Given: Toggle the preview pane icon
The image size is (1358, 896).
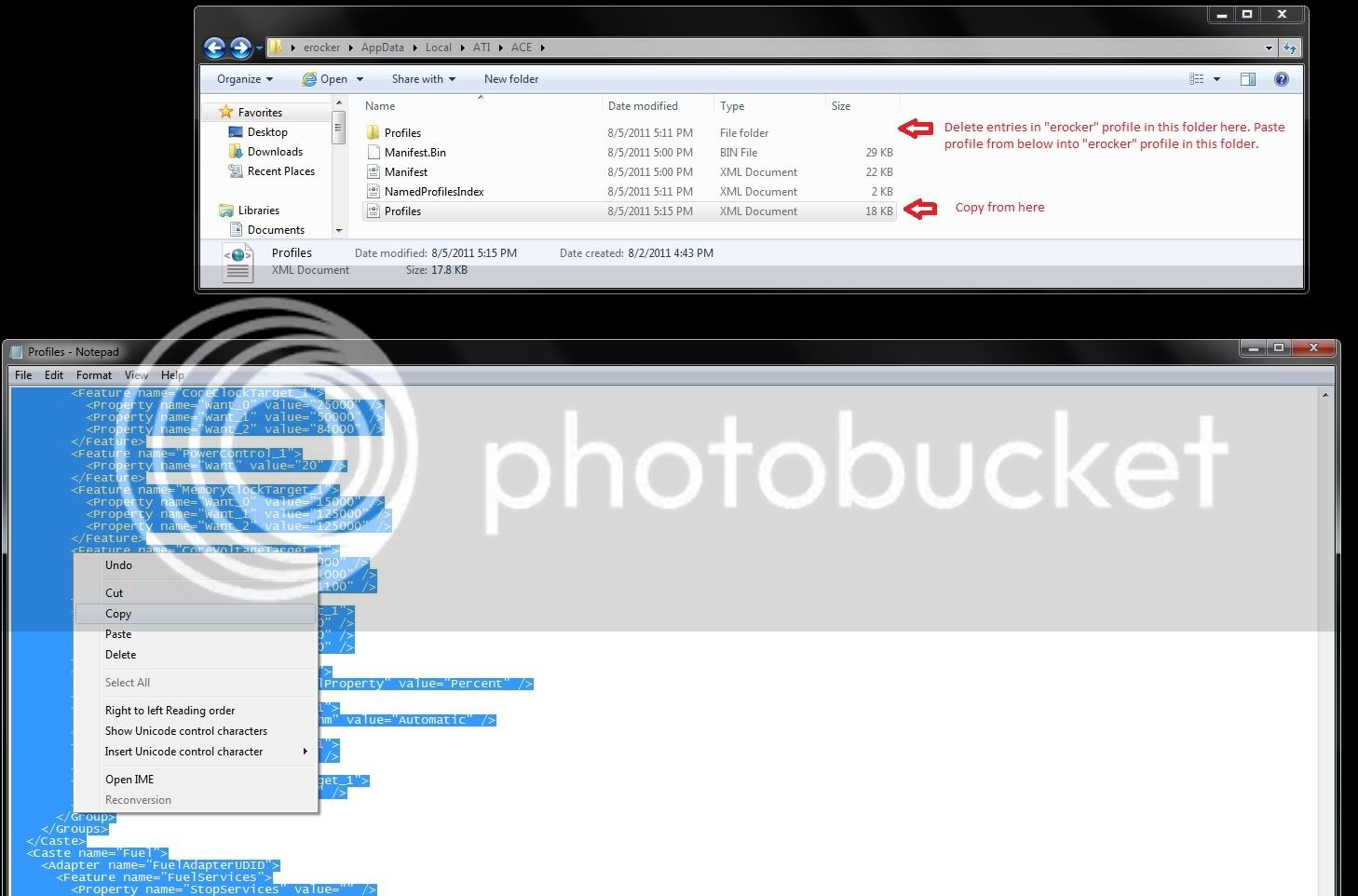Looking at the screenshot, I should click(1248, 79).
